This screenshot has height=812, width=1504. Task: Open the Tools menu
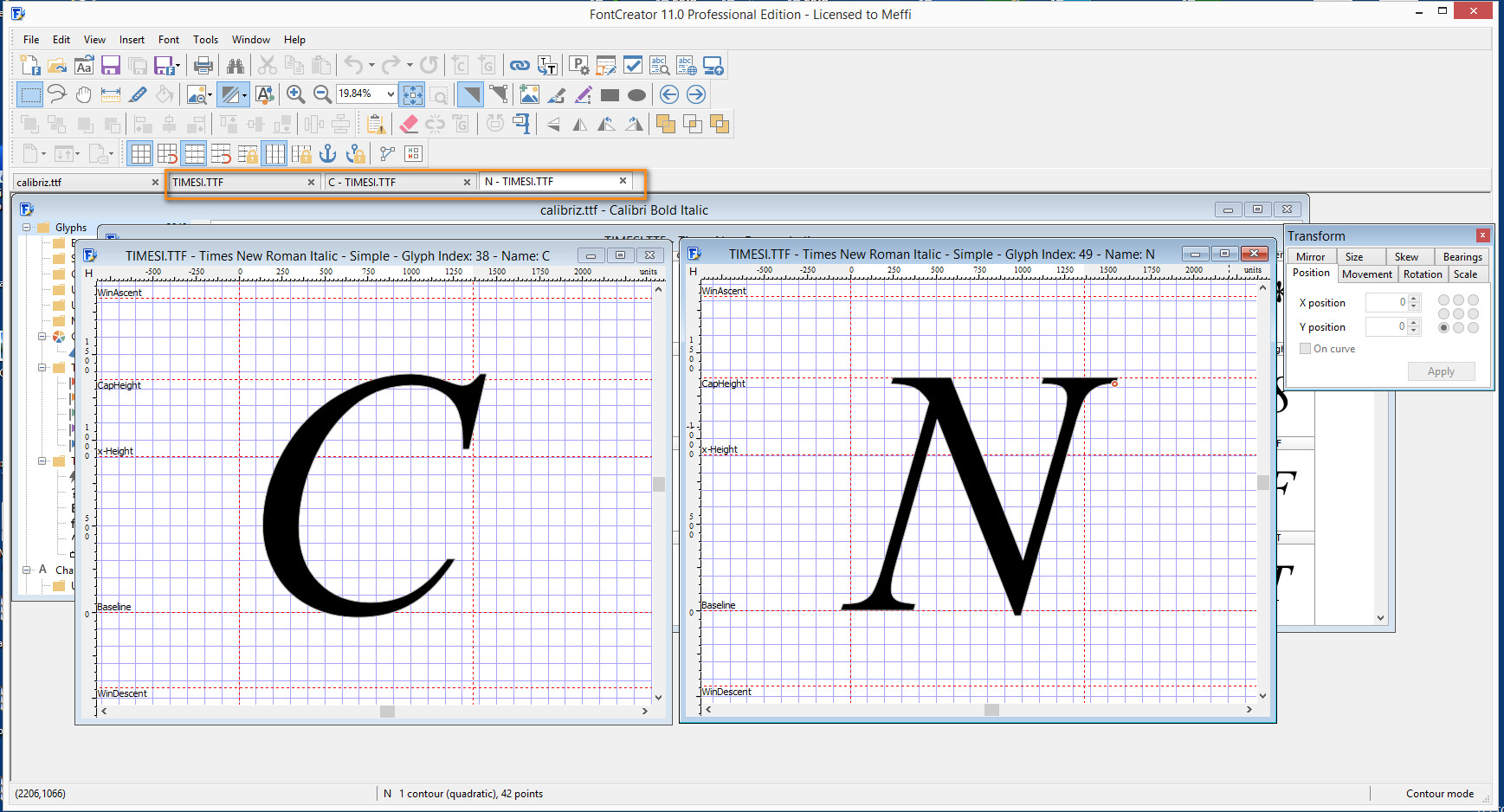[x=205, y=40]
